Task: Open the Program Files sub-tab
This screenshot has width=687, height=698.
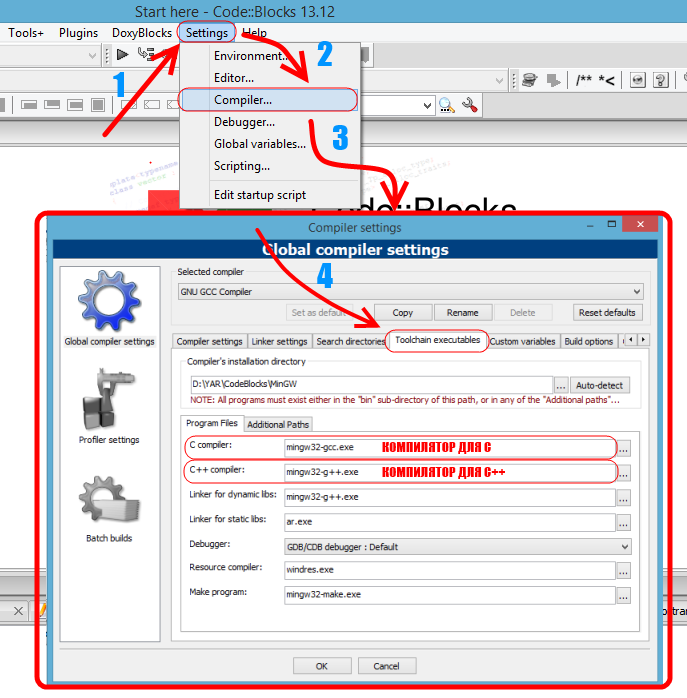Action: tap(211, 423)
